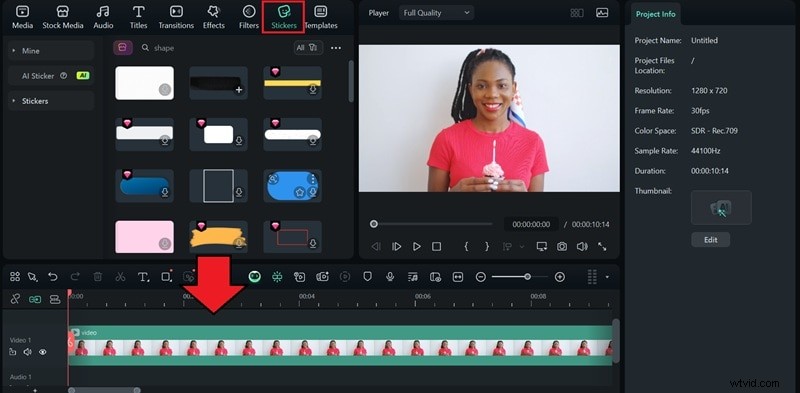The height and width of the screenshot is (393, 800).
Task: Click the timeline marker shield icon
Action: 367,277
